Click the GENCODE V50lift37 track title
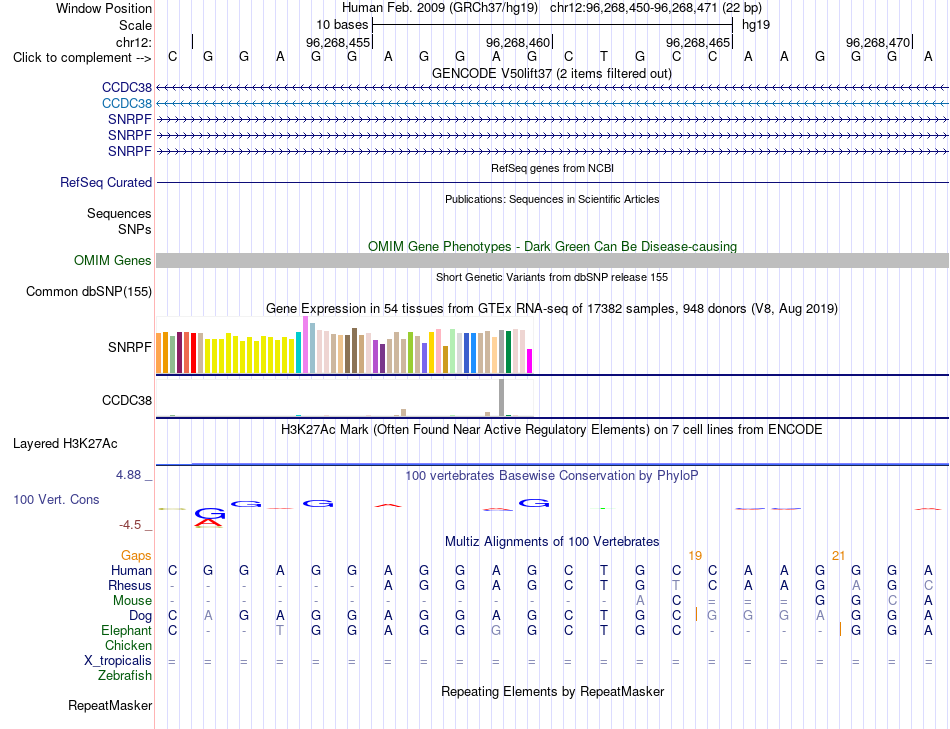 tap(552, 74)
